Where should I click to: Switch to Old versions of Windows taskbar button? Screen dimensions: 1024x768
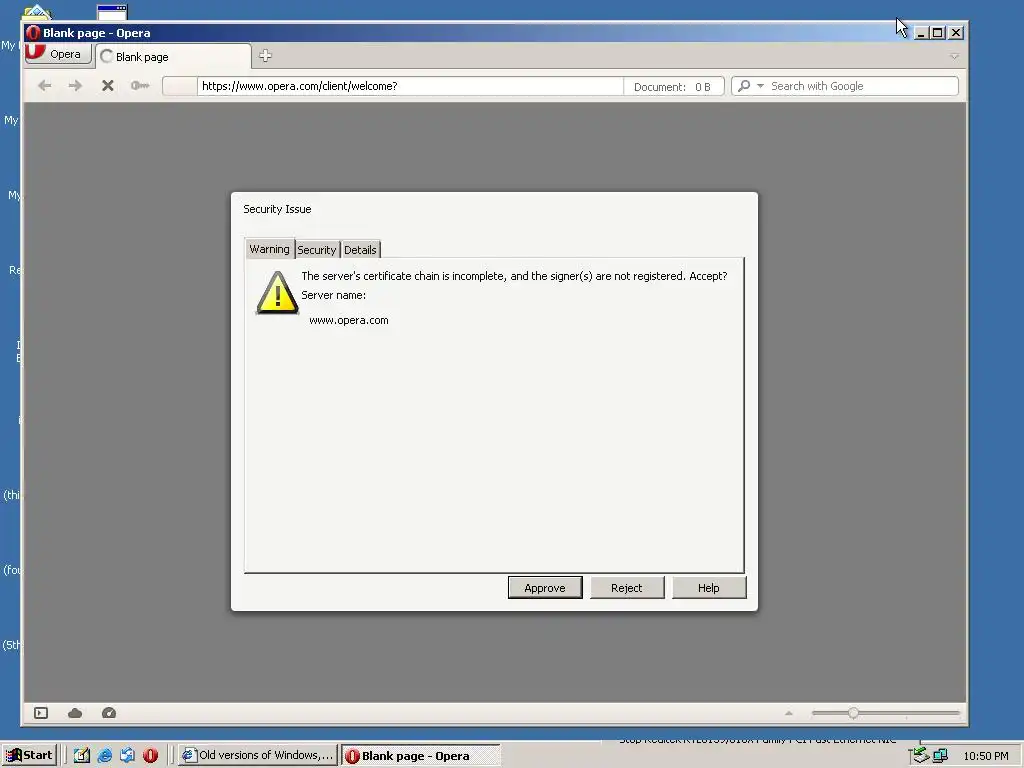[x=258, y=756]
